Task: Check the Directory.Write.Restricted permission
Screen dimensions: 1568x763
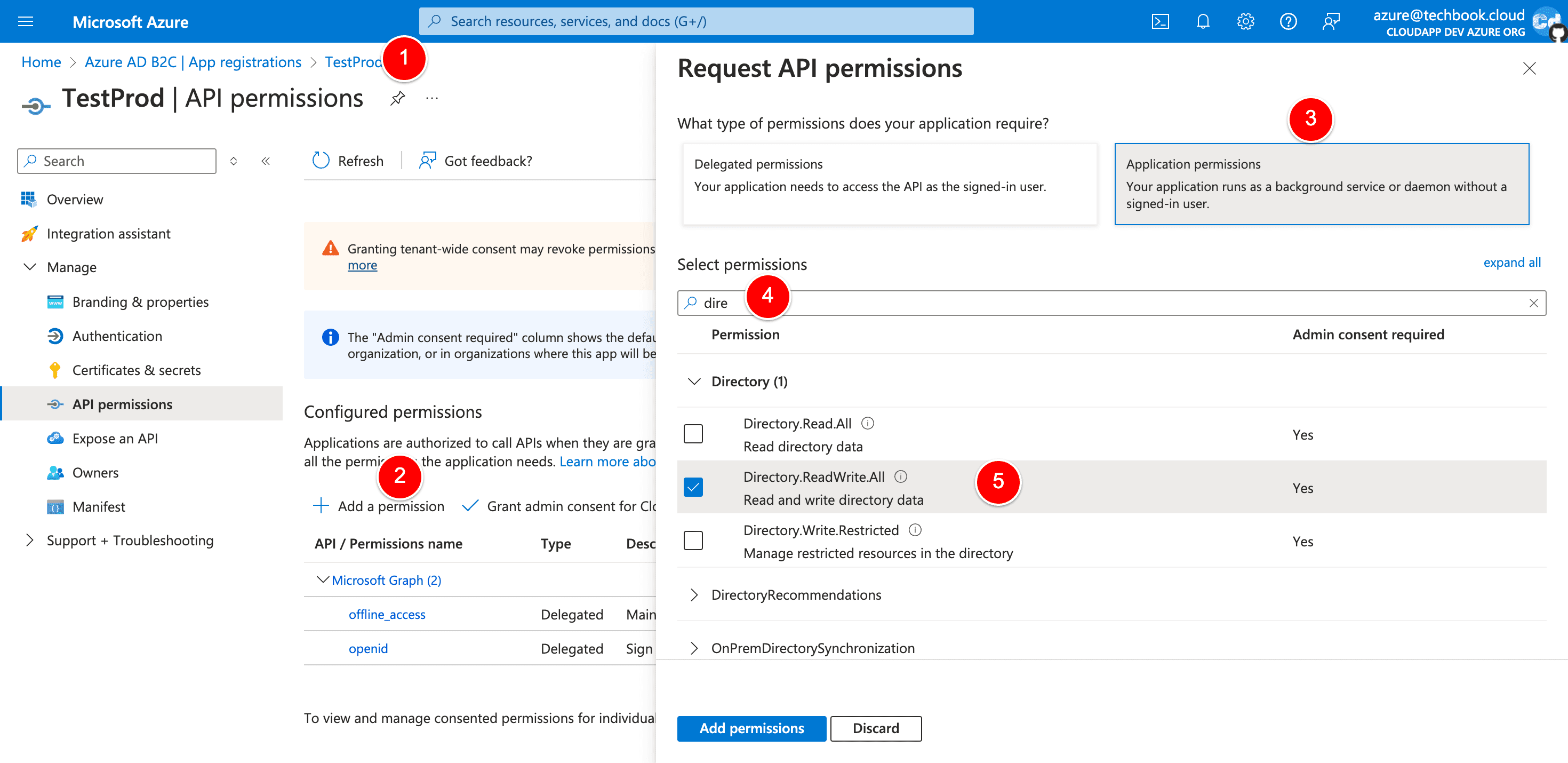Action: 693,540
